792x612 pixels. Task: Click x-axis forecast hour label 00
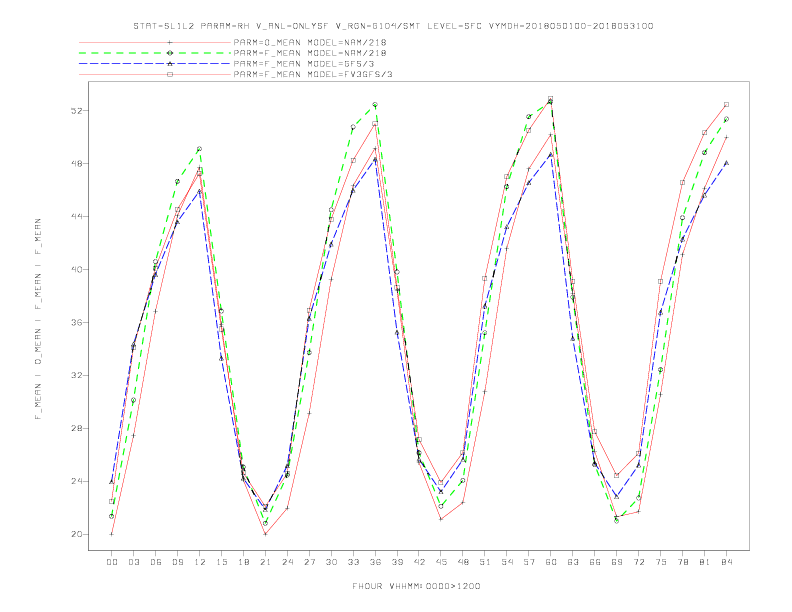coord(112,562)
